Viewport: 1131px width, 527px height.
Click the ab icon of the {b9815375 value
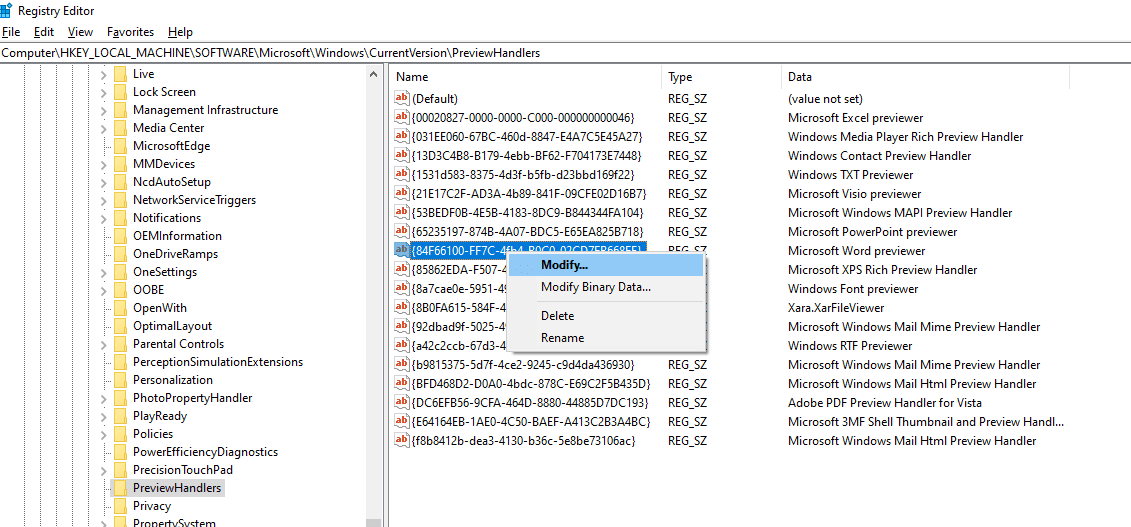[x=402, y=364]
